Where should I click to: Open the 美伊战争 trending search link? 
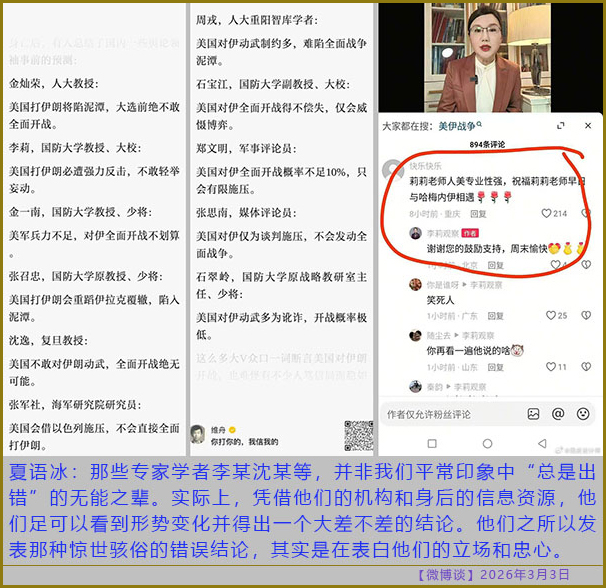click(x=460, y=126)
